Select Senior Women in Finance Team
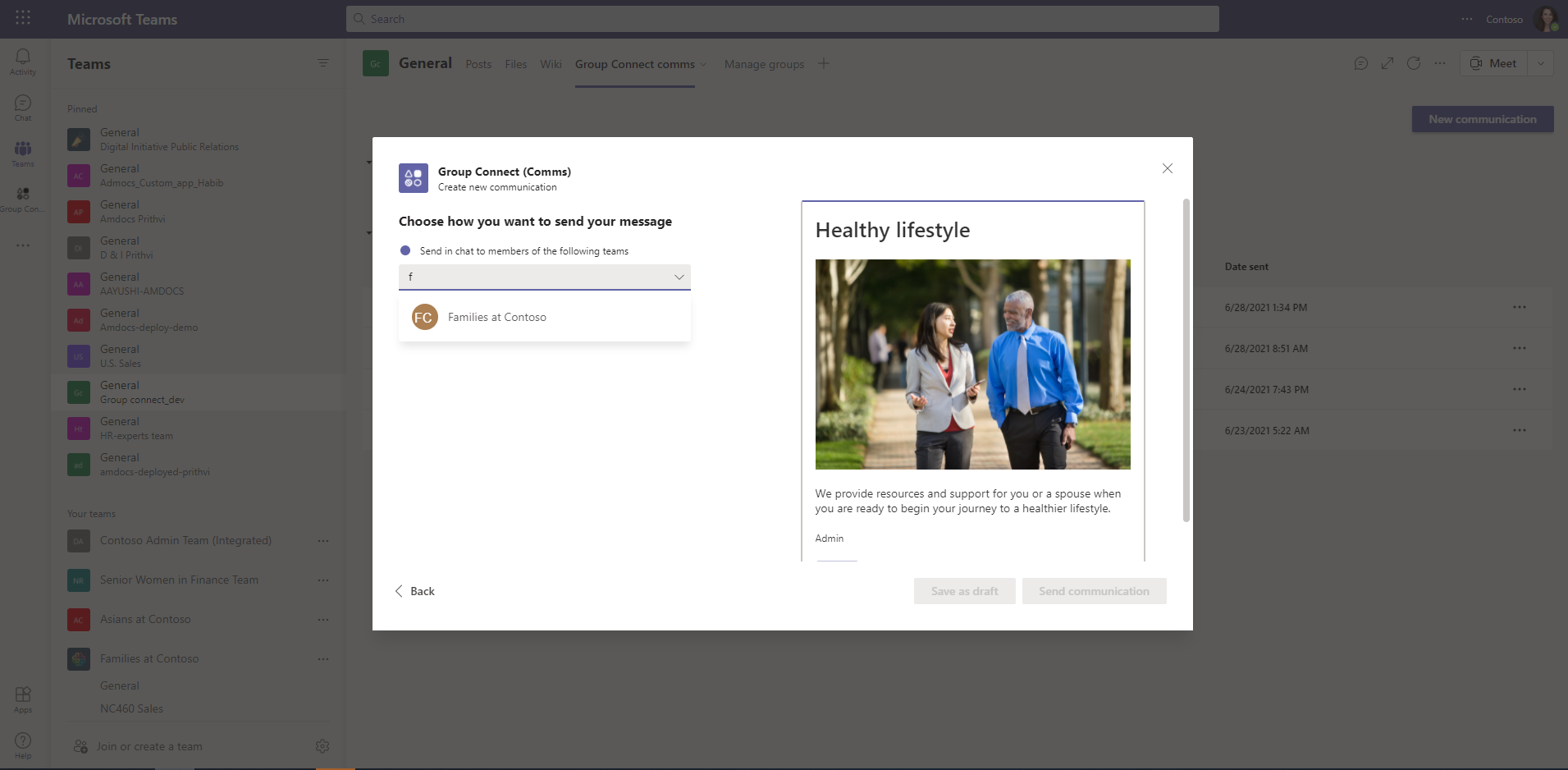1568x770 pixels. pyautogui.click(x=179, y=580)
